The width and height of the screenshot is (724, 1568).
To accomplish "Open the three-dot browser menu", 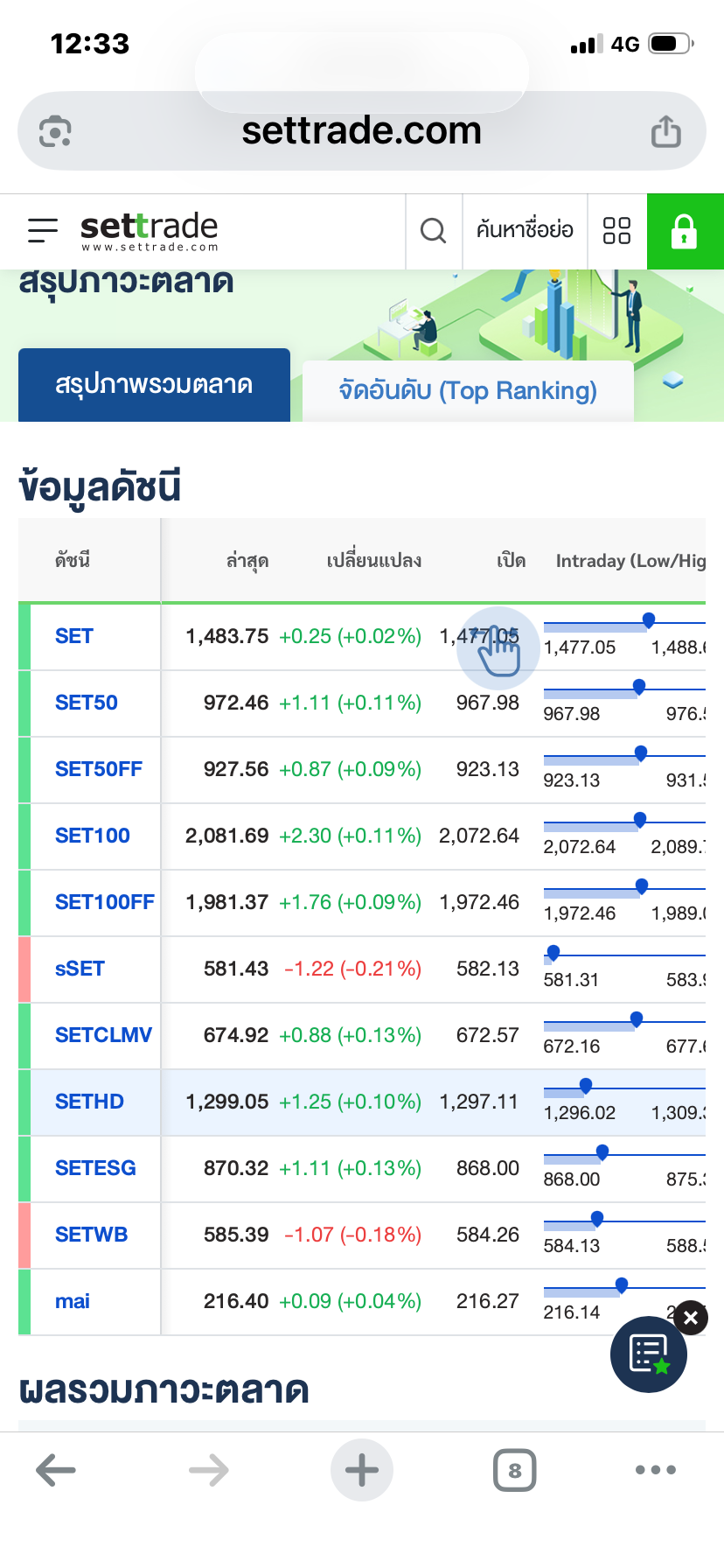I will (x=655, y=1470).
